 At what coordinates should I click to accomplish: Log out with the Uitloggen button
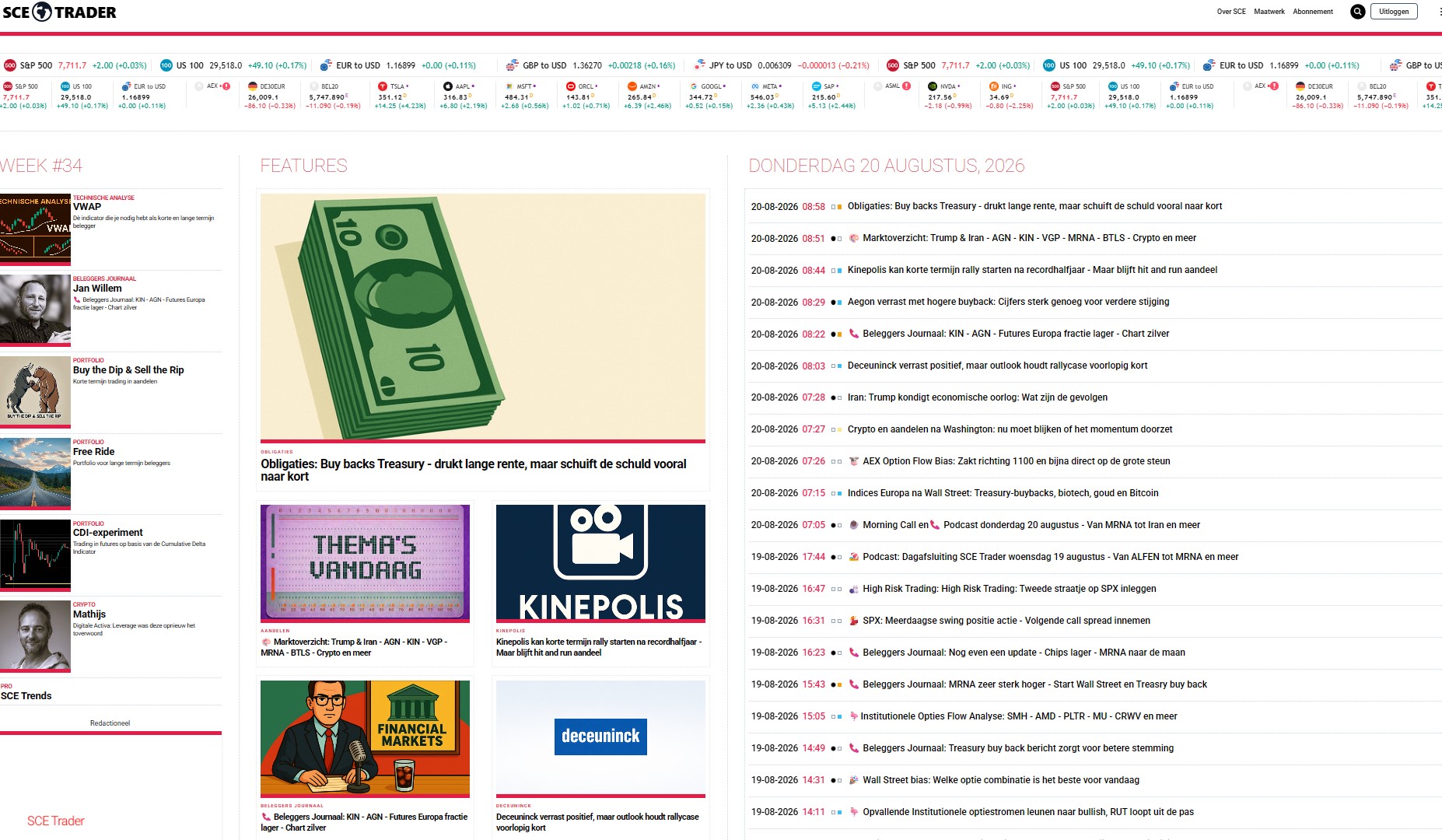[x=1394, y=12]
